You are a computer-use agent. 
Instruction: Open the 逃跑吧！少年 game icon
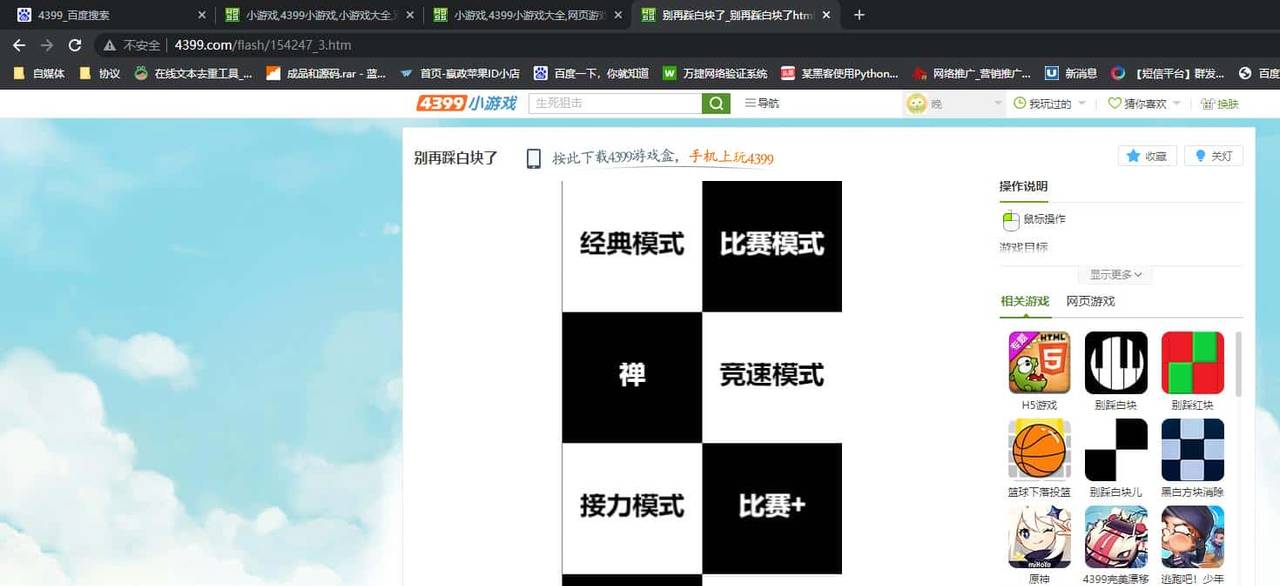pyautogui.click(x=1192, y=535)
